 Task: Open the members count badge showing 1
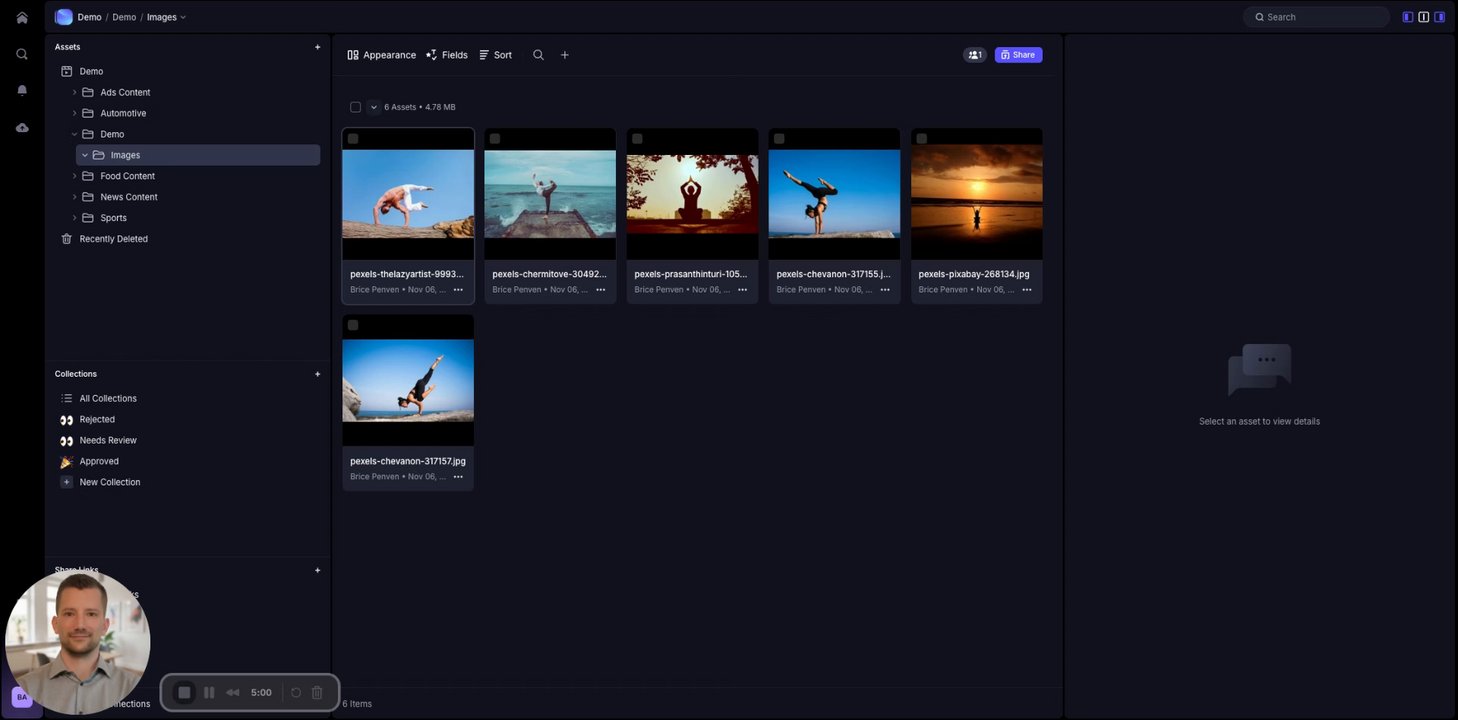(975, 55)
